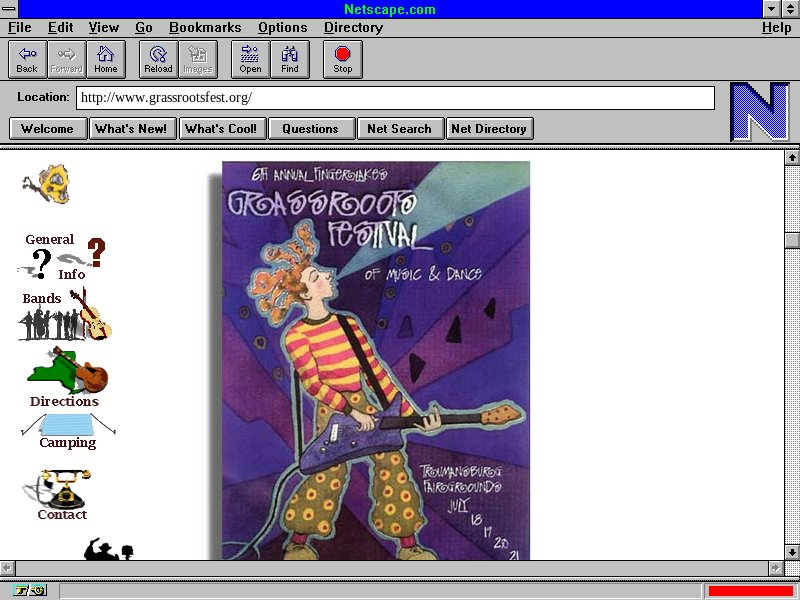
Task: Open the Camping link
Action: [67, 442]
